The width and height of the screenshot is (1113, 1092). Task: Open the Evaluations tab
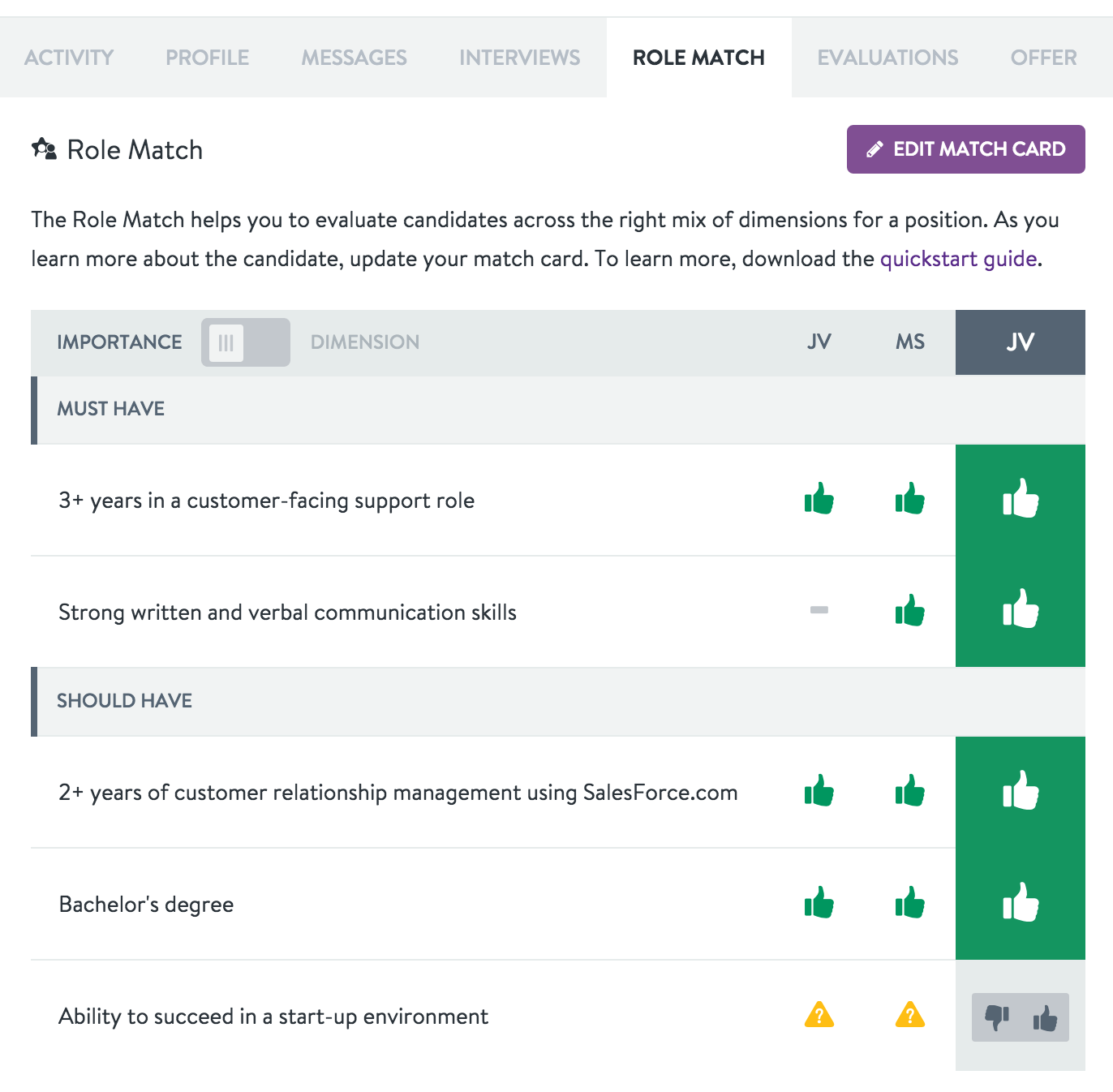coord(887,58)
